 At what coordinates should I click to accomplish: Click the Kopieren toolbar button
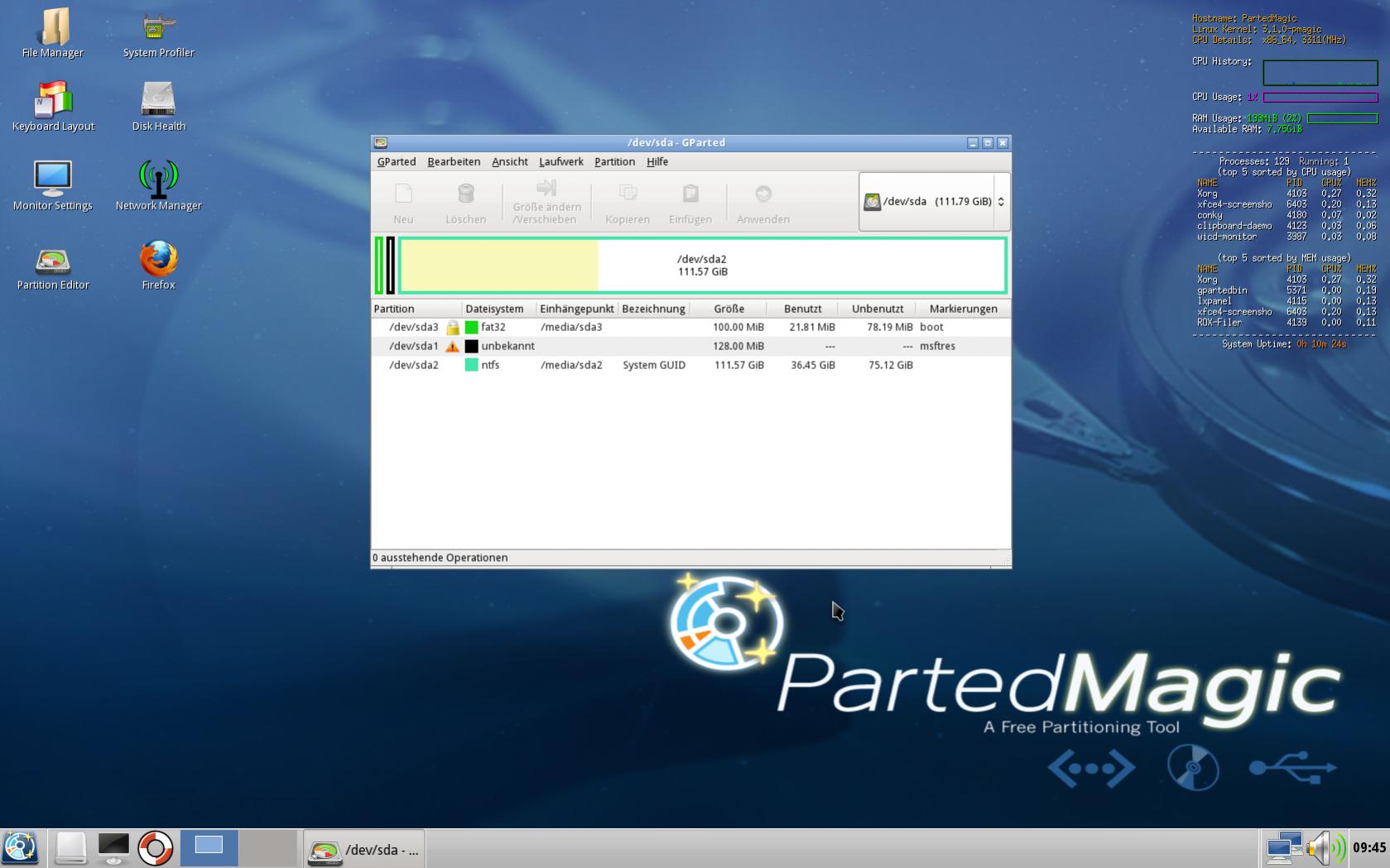(x=628, y=202)
